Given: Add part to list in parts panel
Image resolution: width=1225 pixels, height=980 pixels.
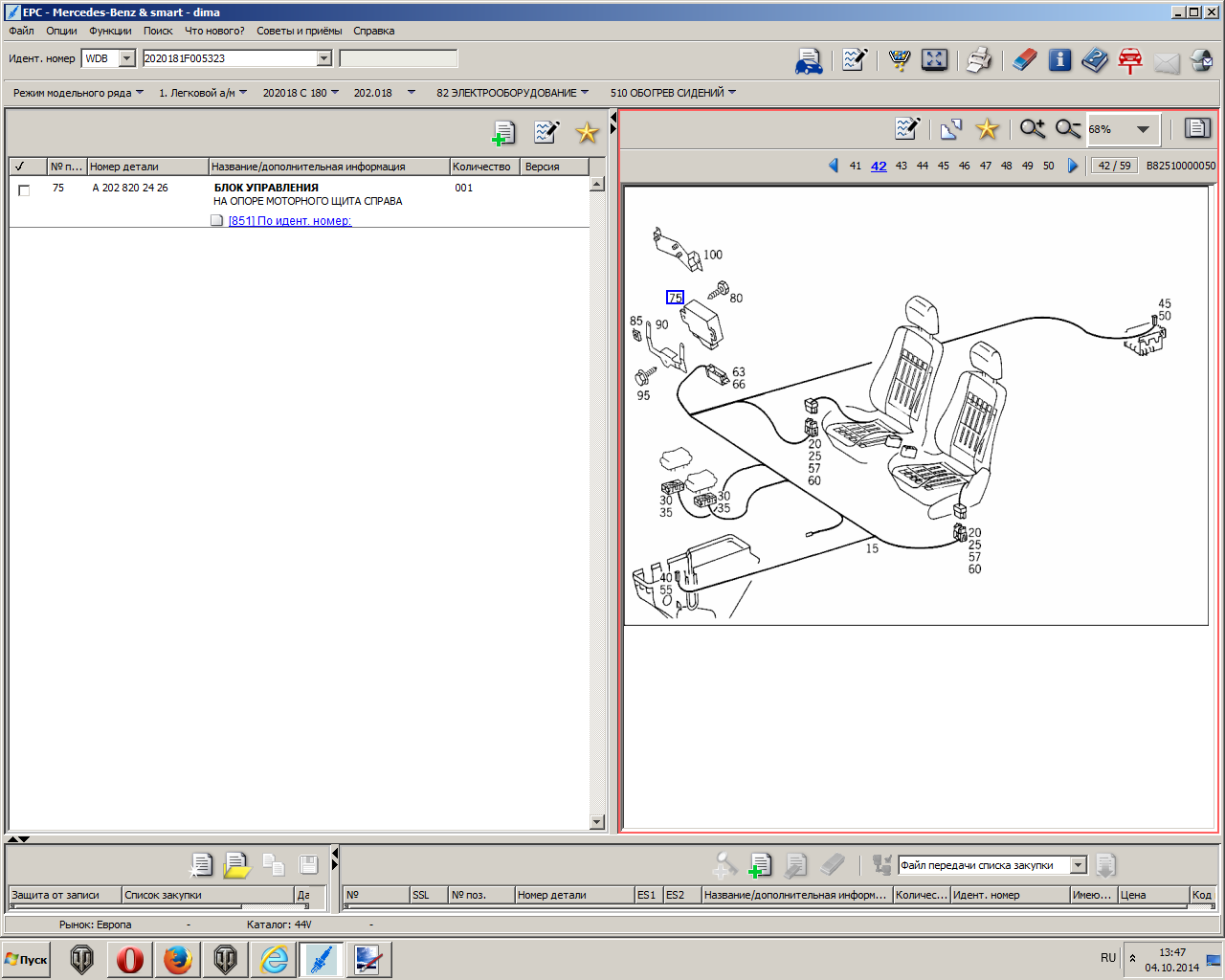Looking at the screenshot, I should [x=503, y=133].
